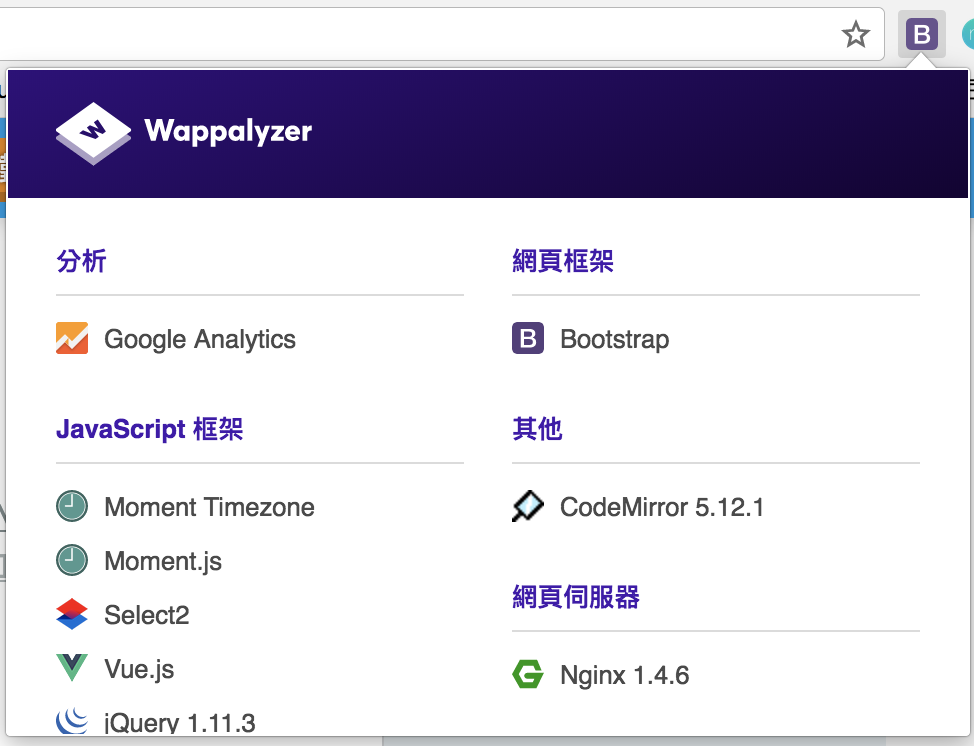This screenshot has height=746, width=974.
Task: Click the bookmark star icon in address bar
Action: point(855,34)
